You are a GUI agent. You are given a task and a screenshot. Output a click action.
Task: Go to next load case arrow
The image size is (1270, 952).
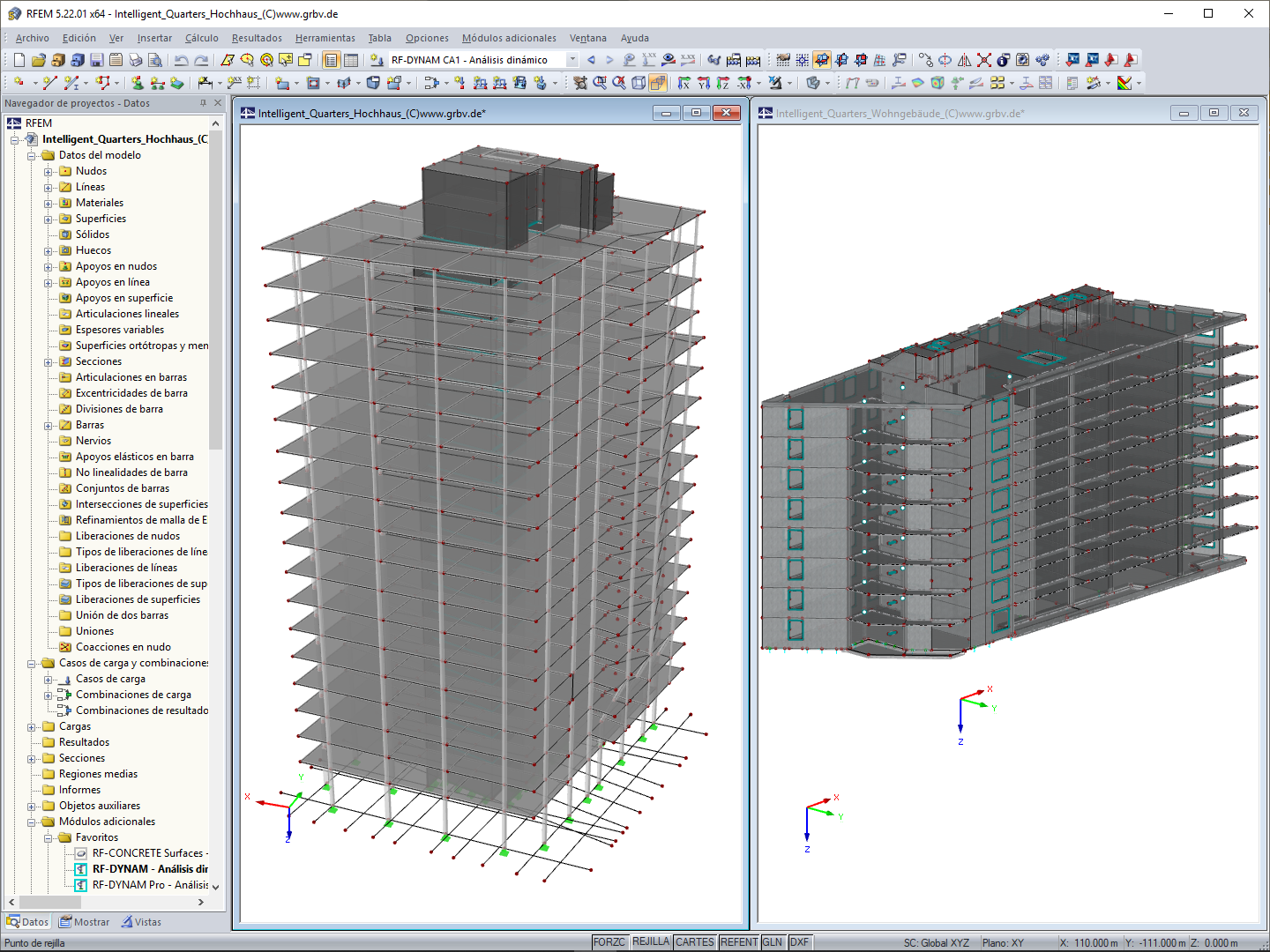609,60
